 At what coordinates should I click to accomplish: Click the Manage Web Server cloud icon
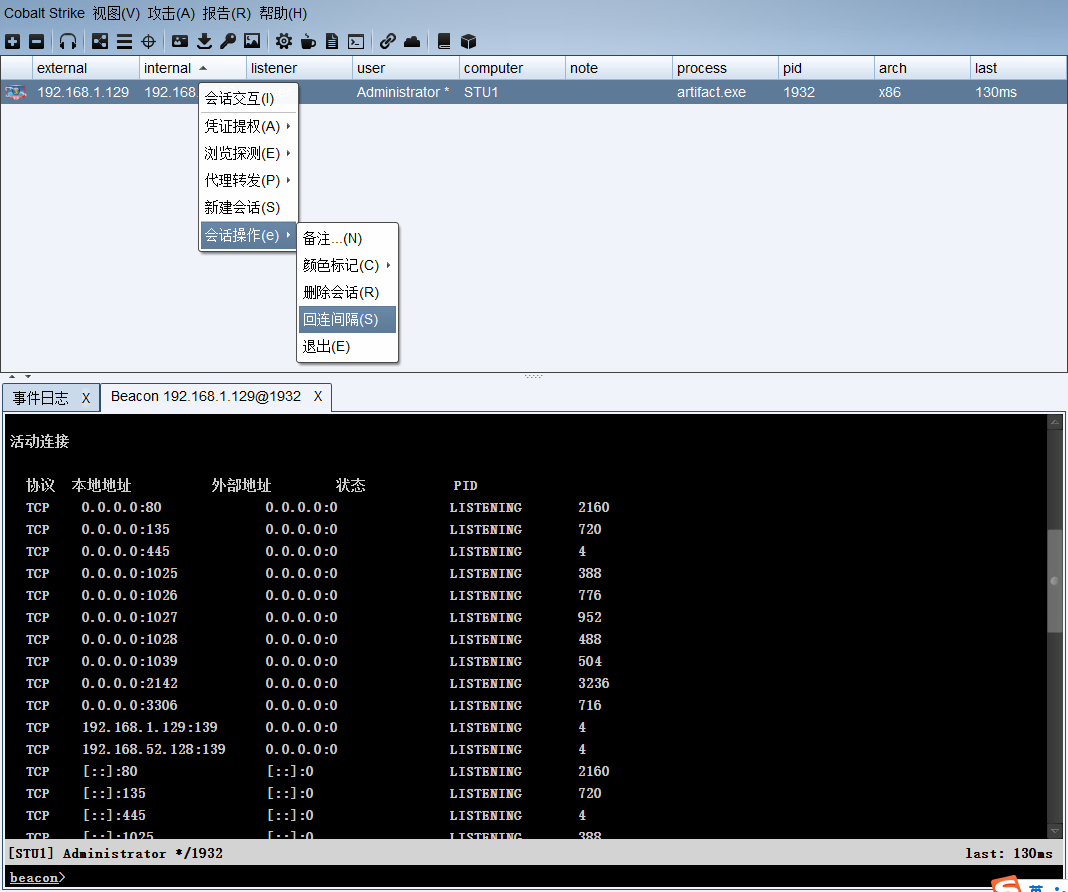point(412,42)
